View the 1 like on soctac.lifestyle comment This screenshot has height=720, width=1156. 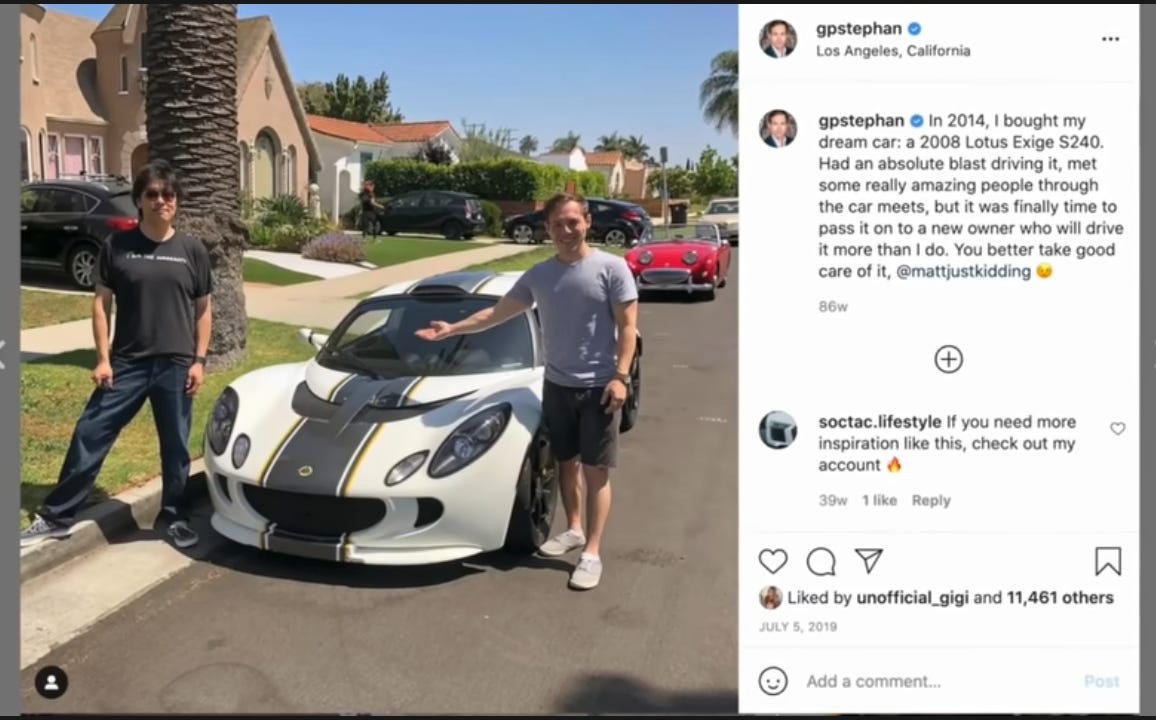coord(880,500)
